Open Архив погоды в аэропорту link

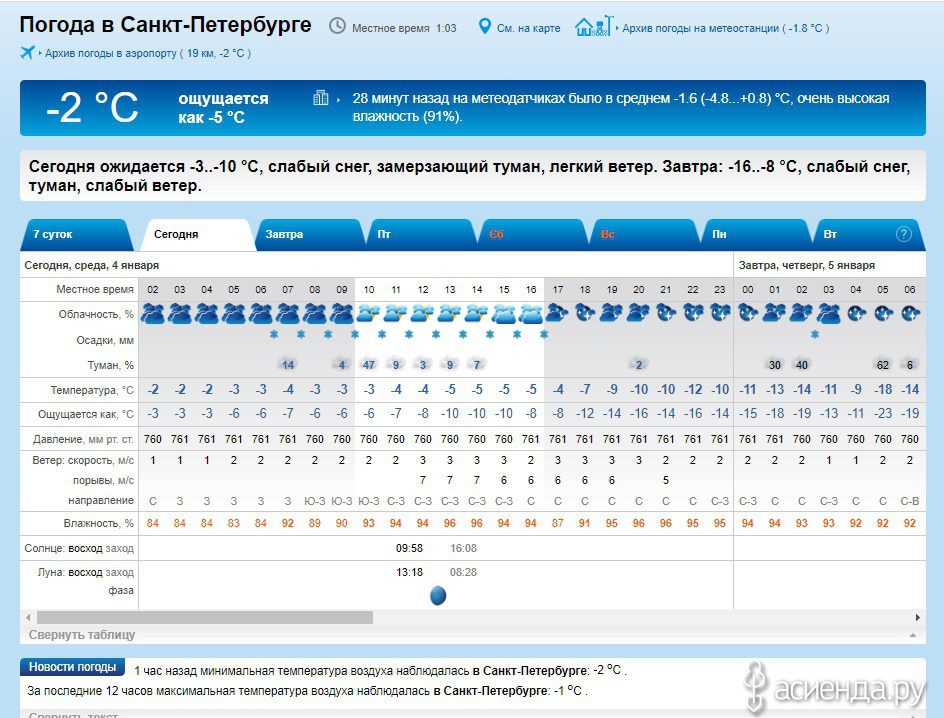148,53
